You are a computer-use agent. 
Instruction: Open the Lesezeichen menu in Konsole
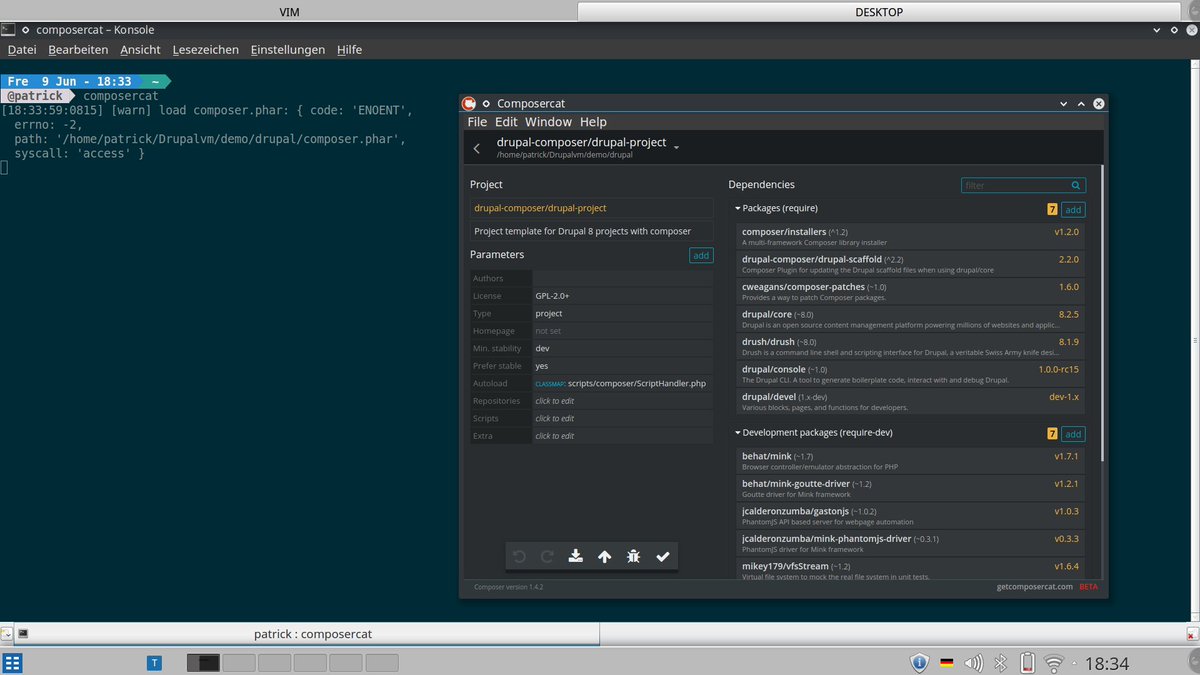(205, 49)
